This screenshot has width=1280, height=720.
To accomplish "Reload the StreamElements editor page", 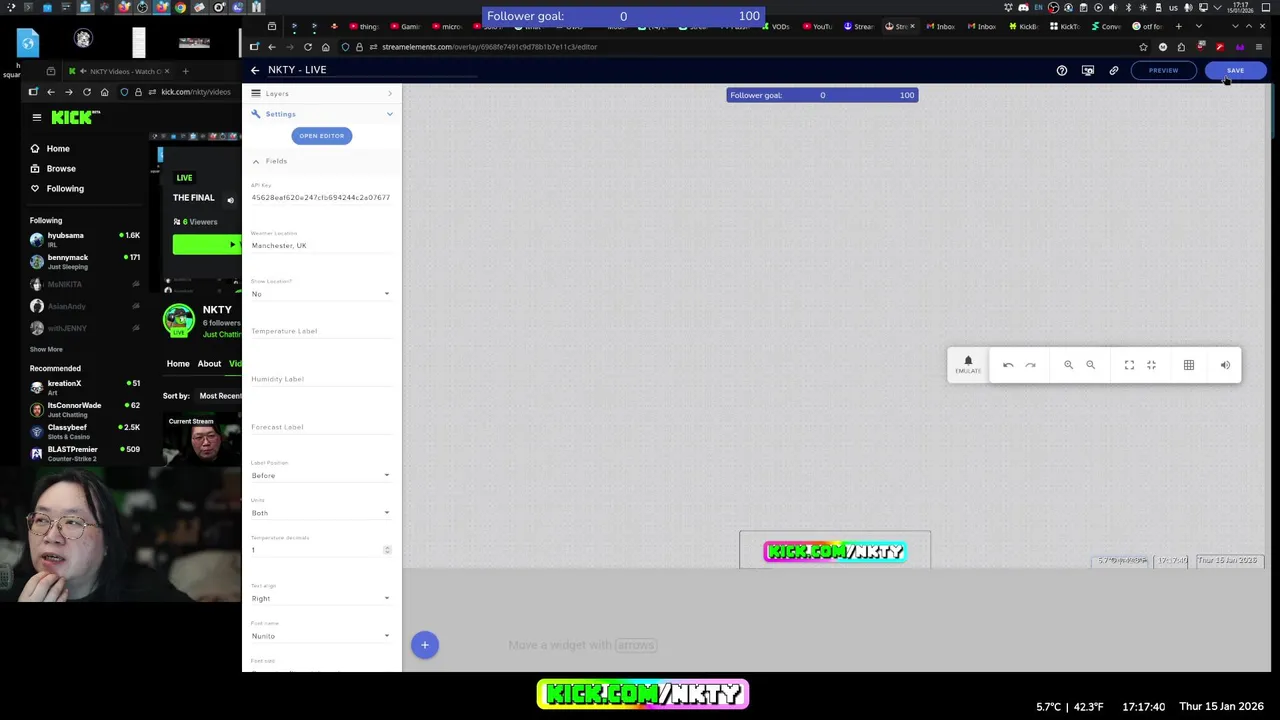I will (x=307, y=47).
